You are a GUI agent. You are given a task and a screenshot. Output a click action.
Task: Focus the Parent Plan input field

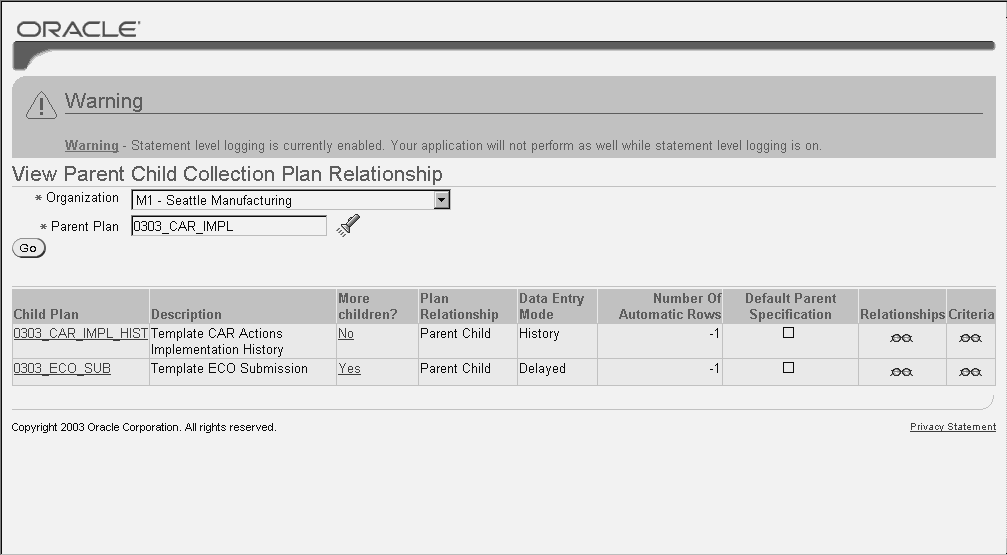coord(228,227)
